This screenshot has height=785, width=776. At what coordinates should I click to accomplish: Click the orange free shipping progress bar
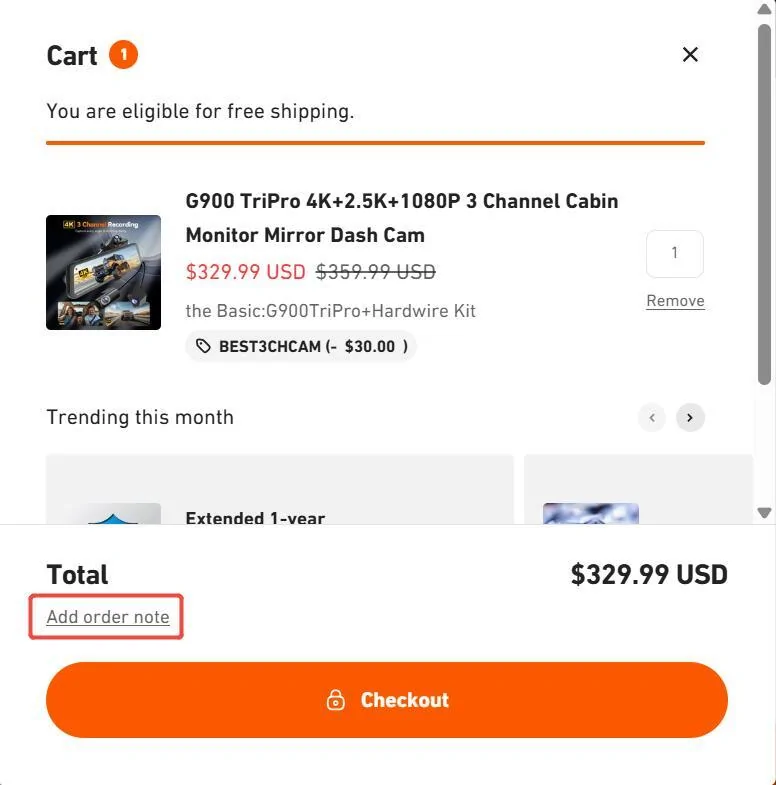click(x=375, y=143)
